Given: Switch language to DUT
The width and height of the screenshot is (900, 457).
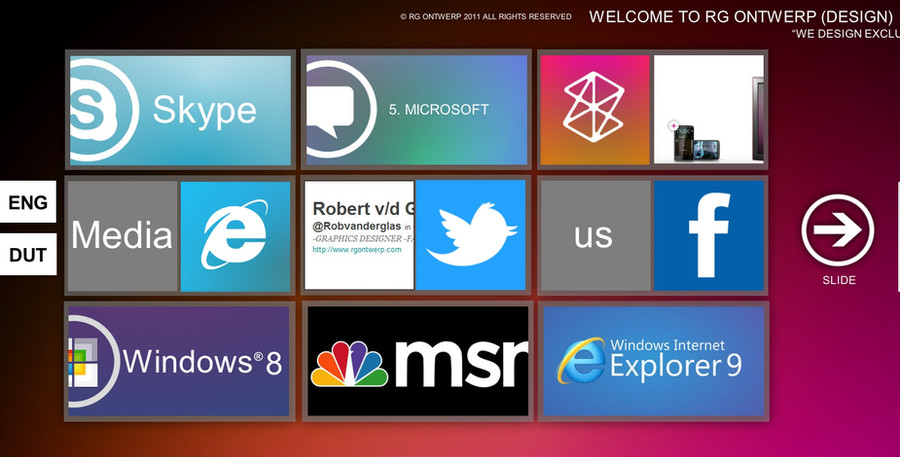Looking at the screenshot, I should click(28, 254).
